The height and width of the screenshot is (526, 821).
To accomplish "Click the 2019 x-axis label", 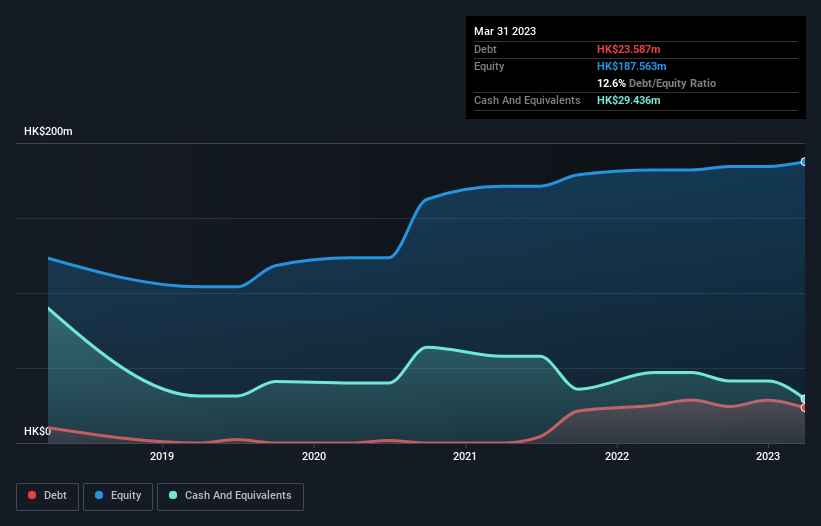I will coord(162,456).
